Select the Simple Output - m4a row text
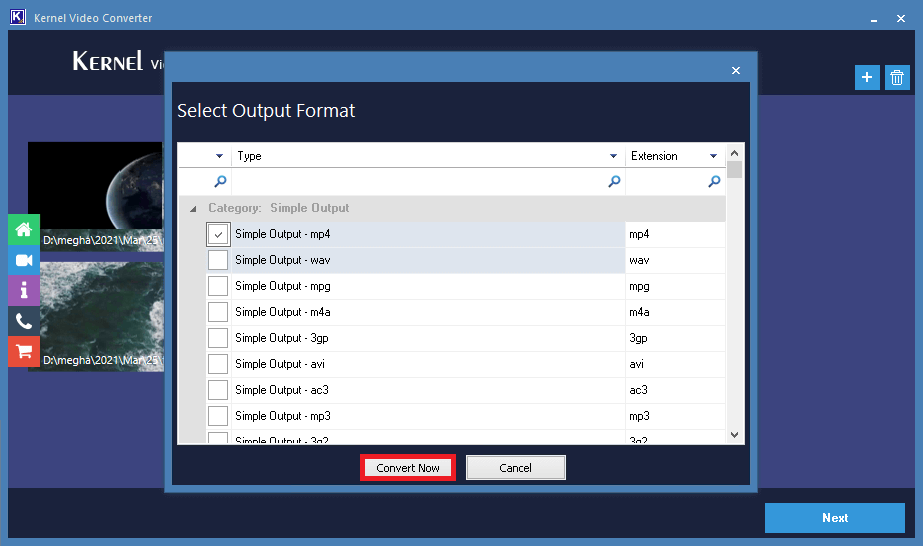Image resolution: width=923 pixels, height=546 pixels. click(x=283, y=312)
